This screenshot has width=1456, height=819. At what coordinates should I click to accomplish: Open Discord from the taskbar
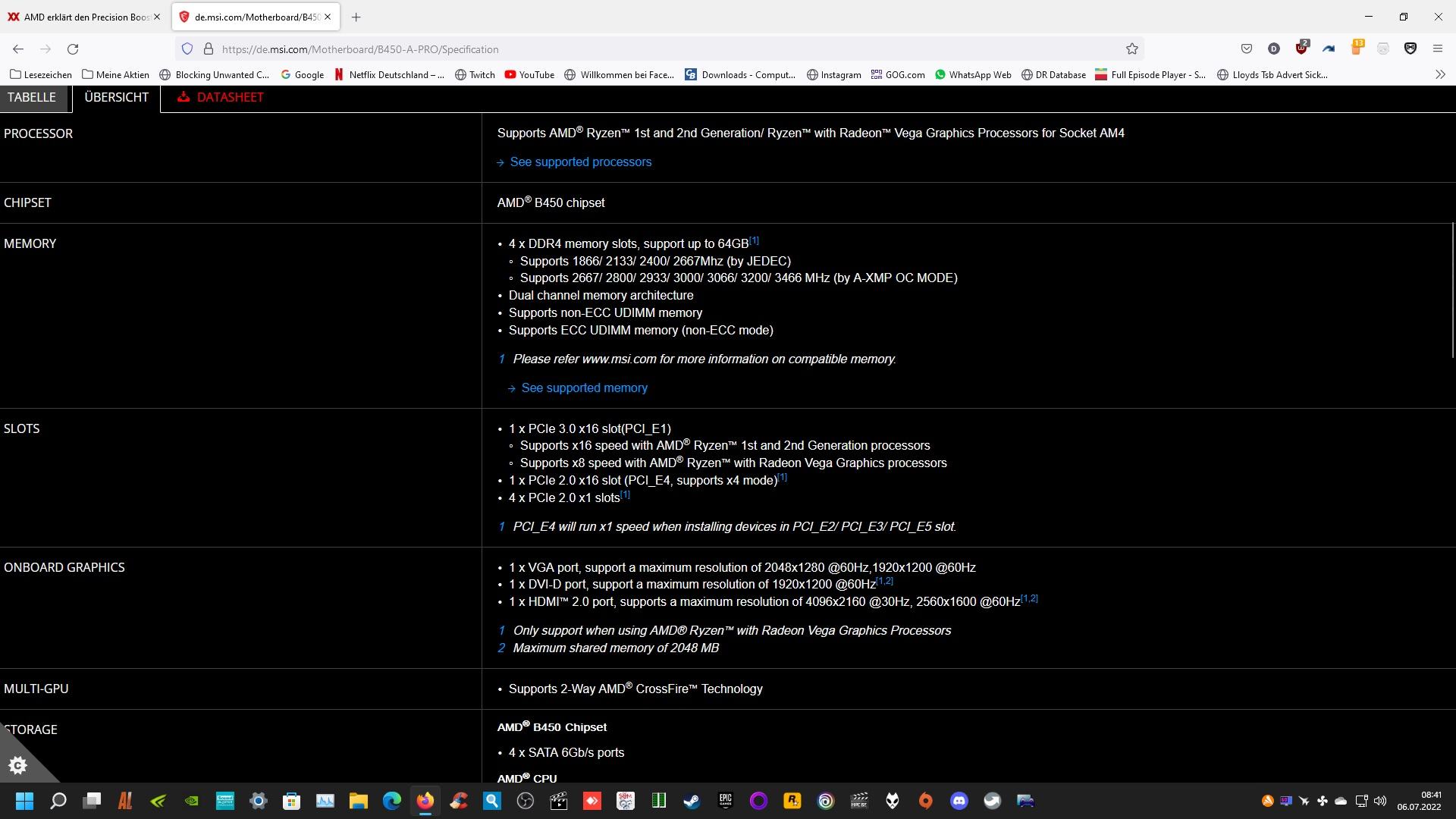click(959, 801)
